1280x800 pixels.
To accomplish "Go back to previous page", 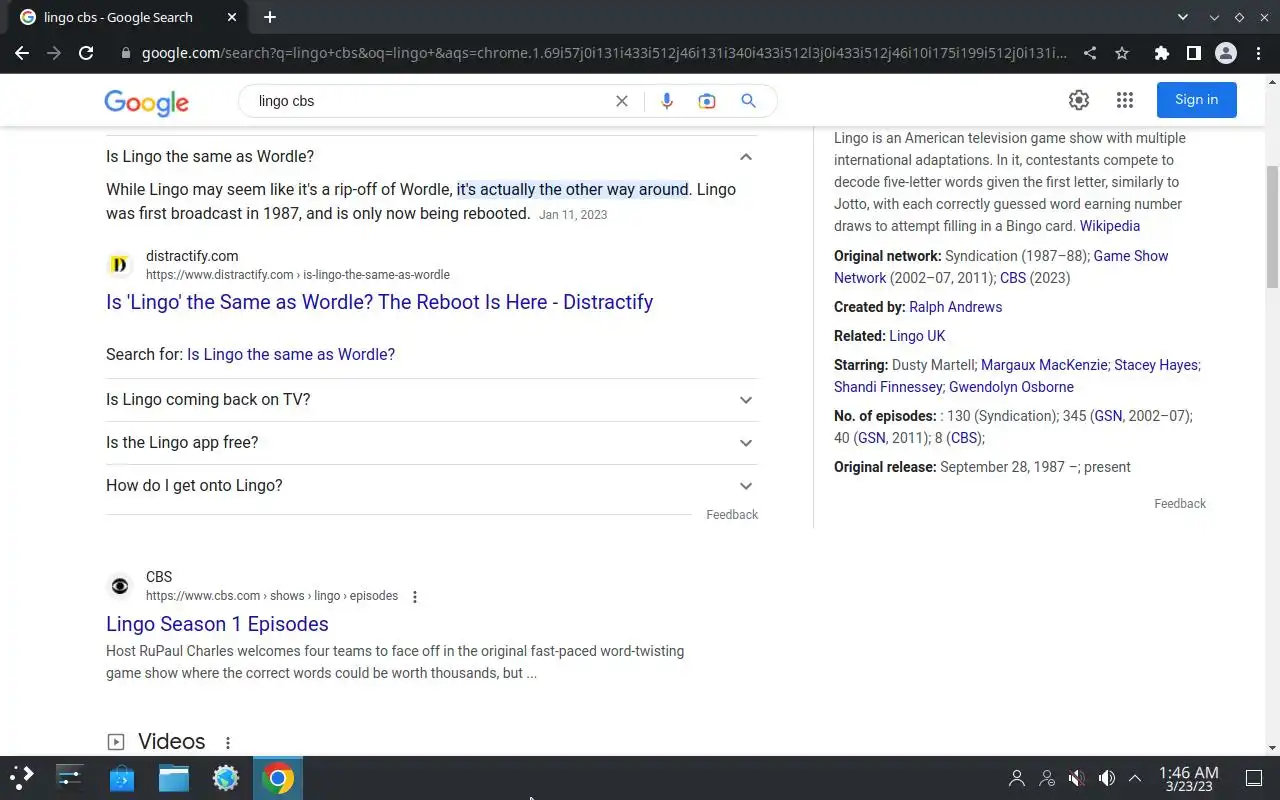I will coord(22,53).
